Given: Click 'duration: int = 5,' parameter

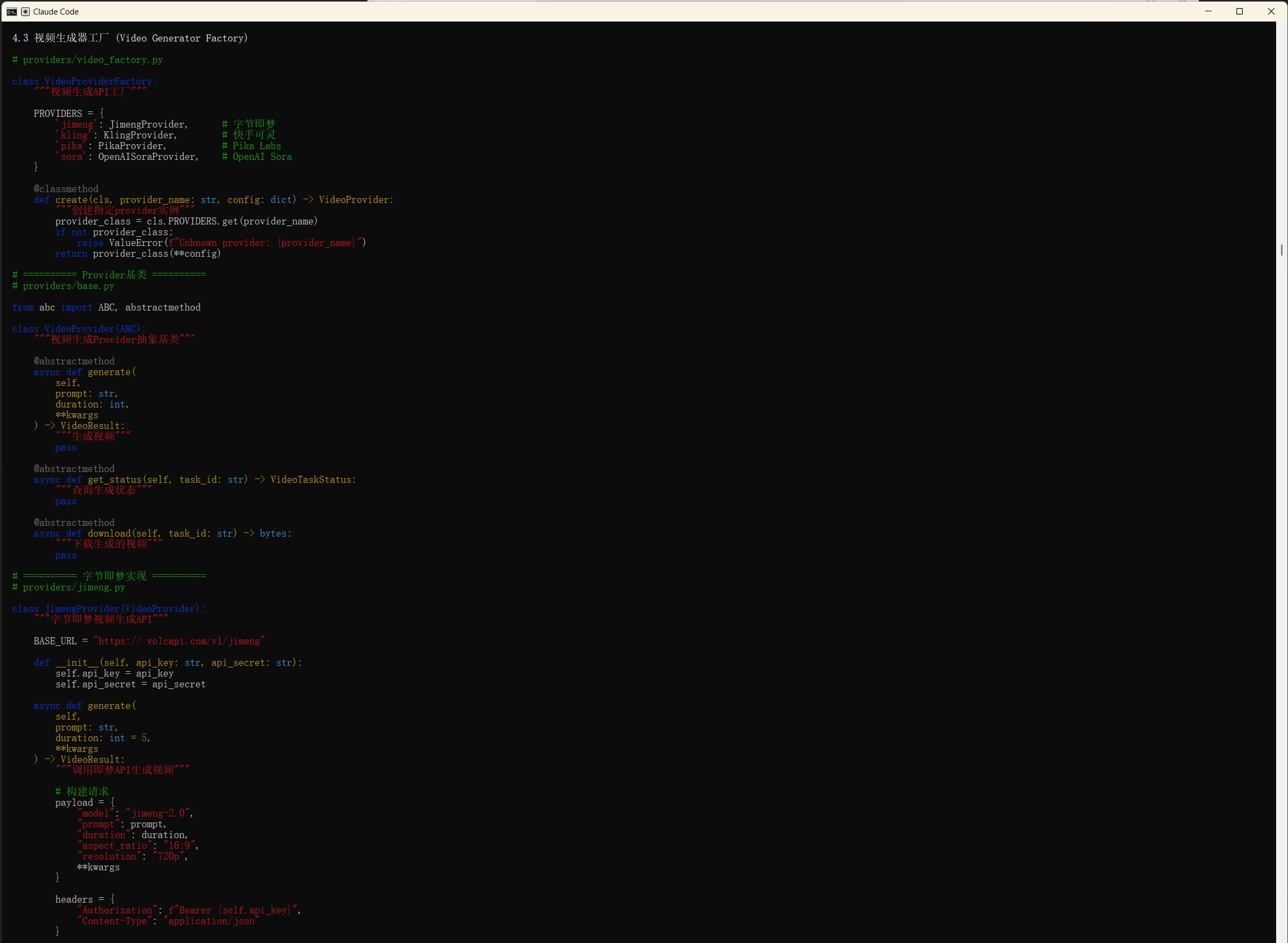Looking at the screenshot, I should (103, 738).
